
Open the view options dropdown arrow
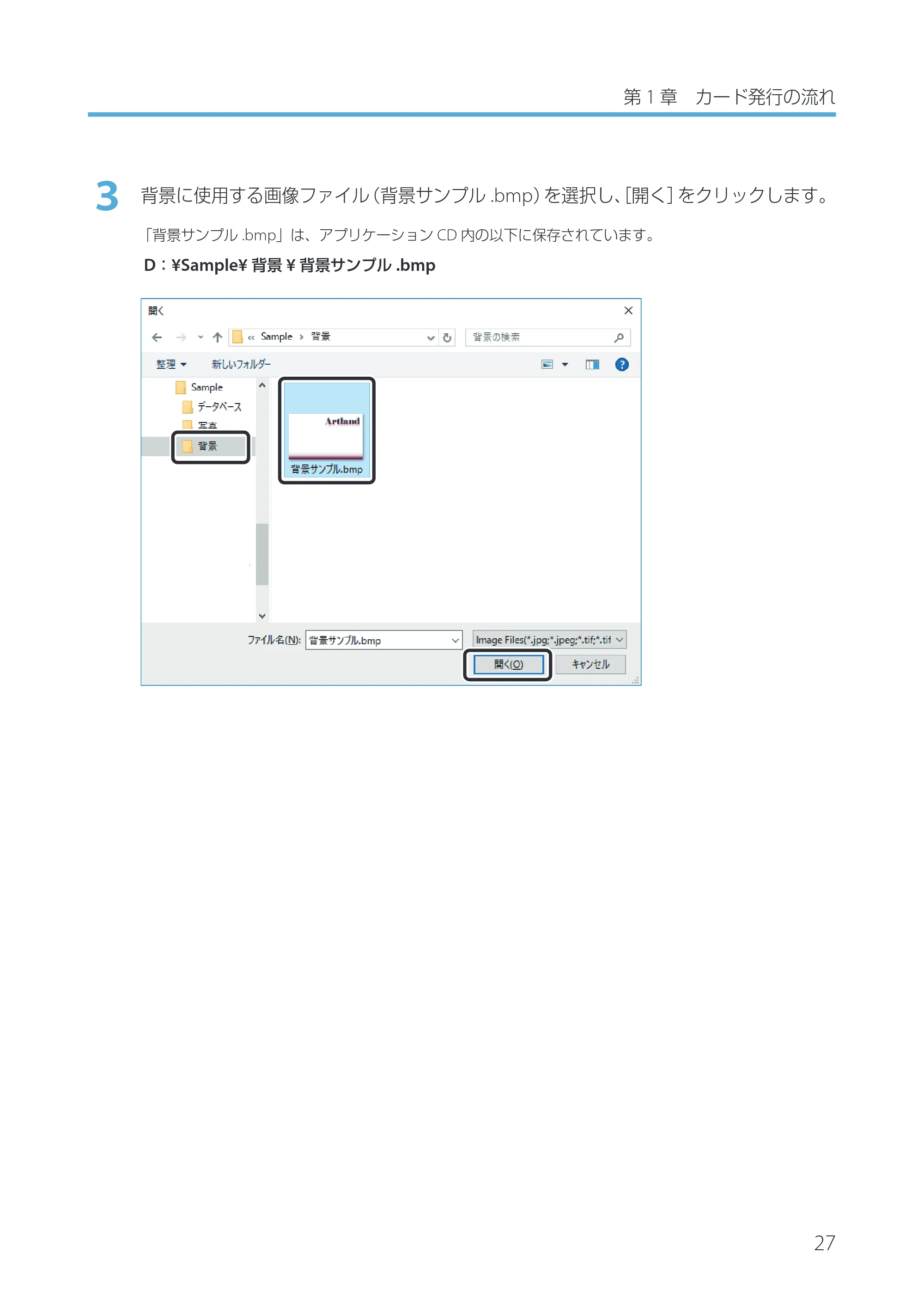(x=565, y=365)
